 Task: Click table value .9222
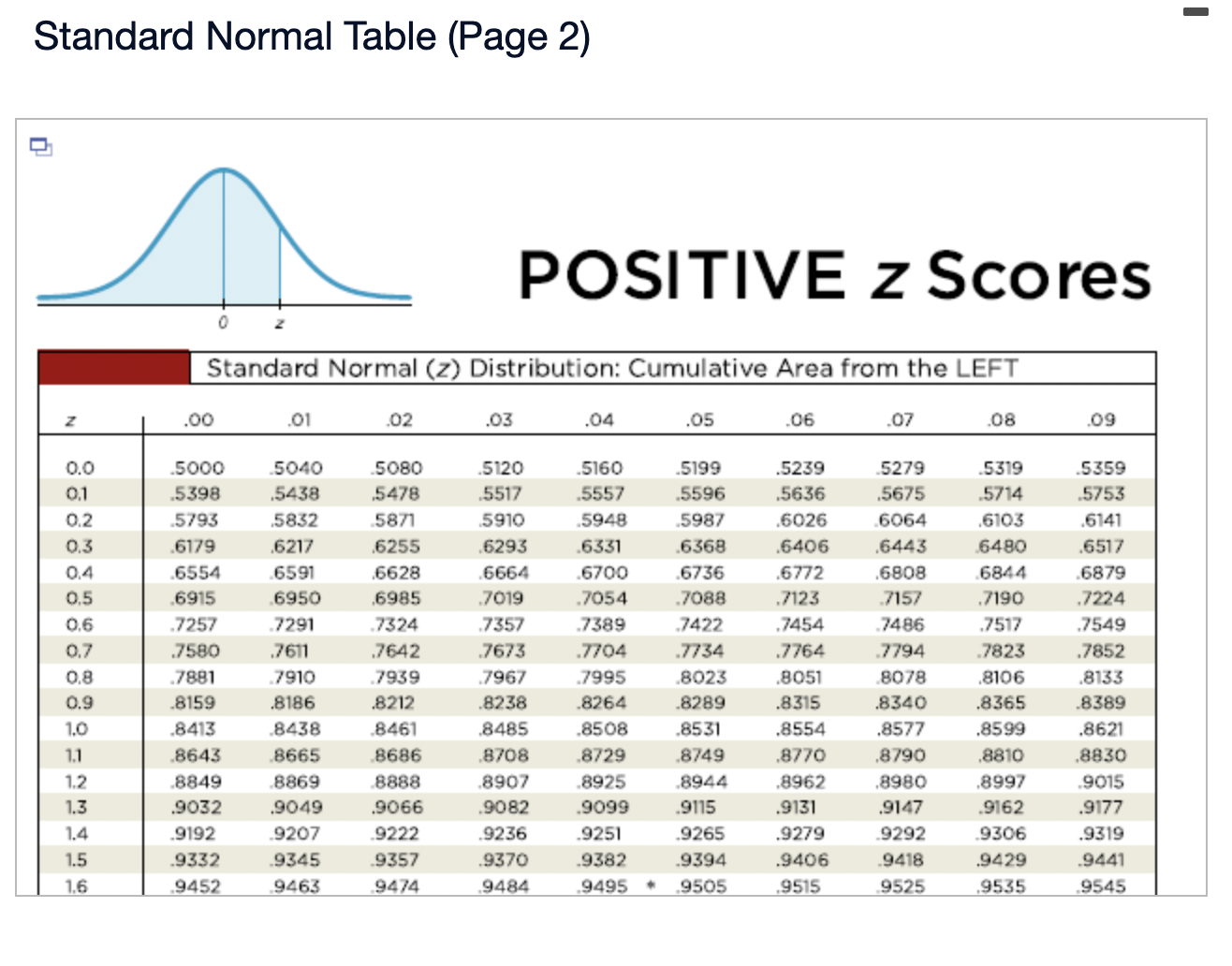click(x=395, y=834)
